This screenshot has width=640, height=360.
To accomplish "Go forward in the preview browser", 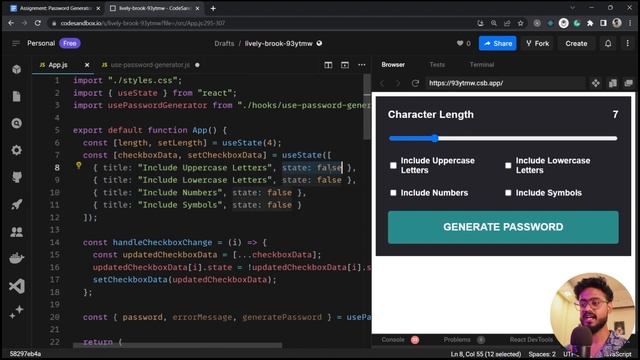I will click(398, 83).
